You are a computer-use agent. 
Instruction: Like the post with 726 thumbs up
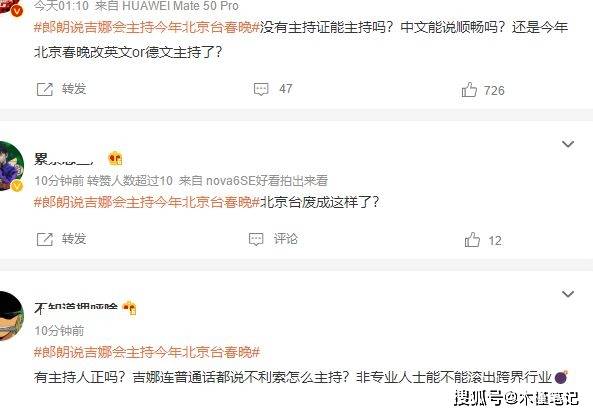coord(469,90)
